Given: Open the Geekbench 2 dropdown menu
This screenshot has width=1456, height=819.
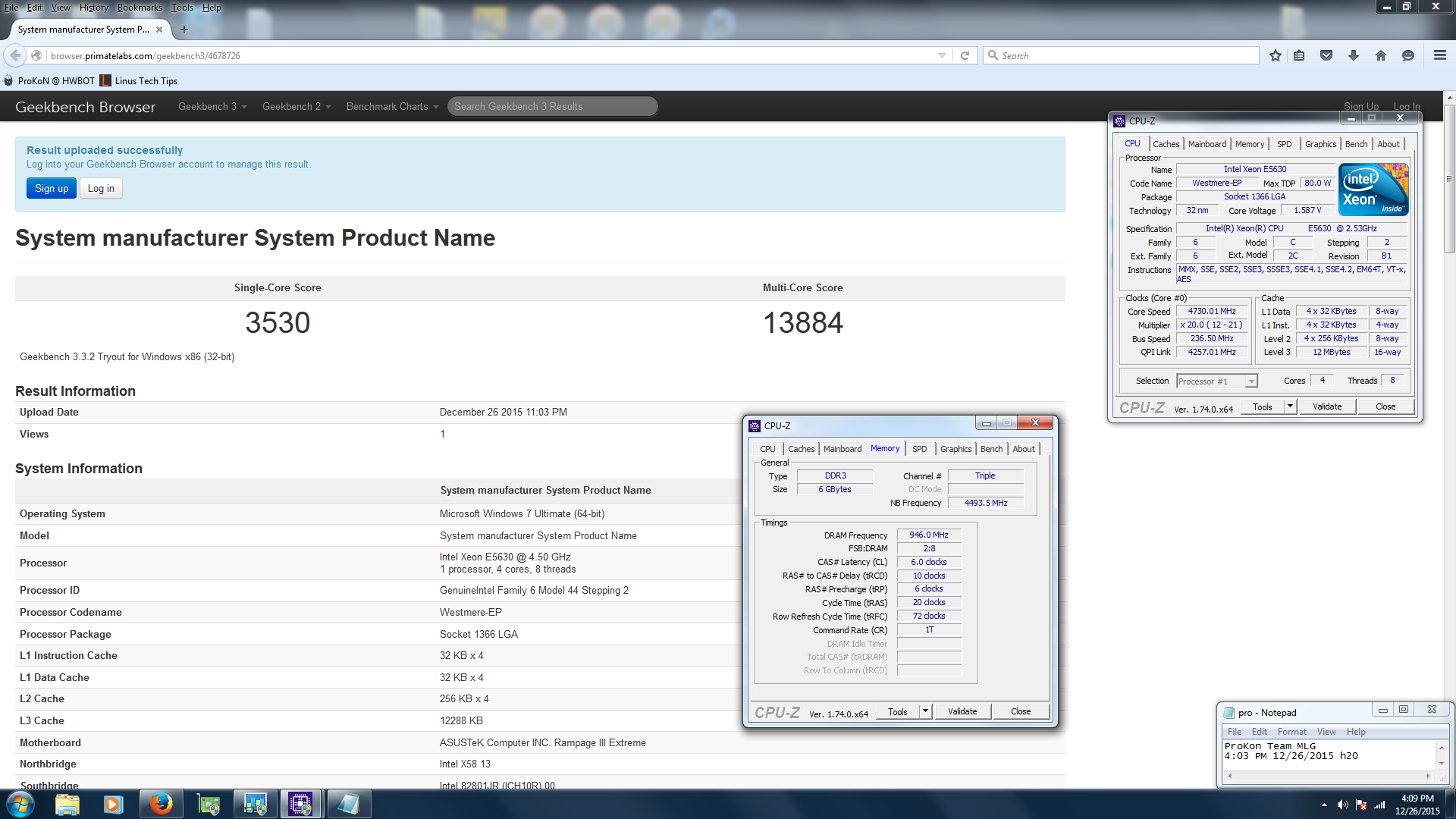Looking at the screenshot, I should coord(297,106).
